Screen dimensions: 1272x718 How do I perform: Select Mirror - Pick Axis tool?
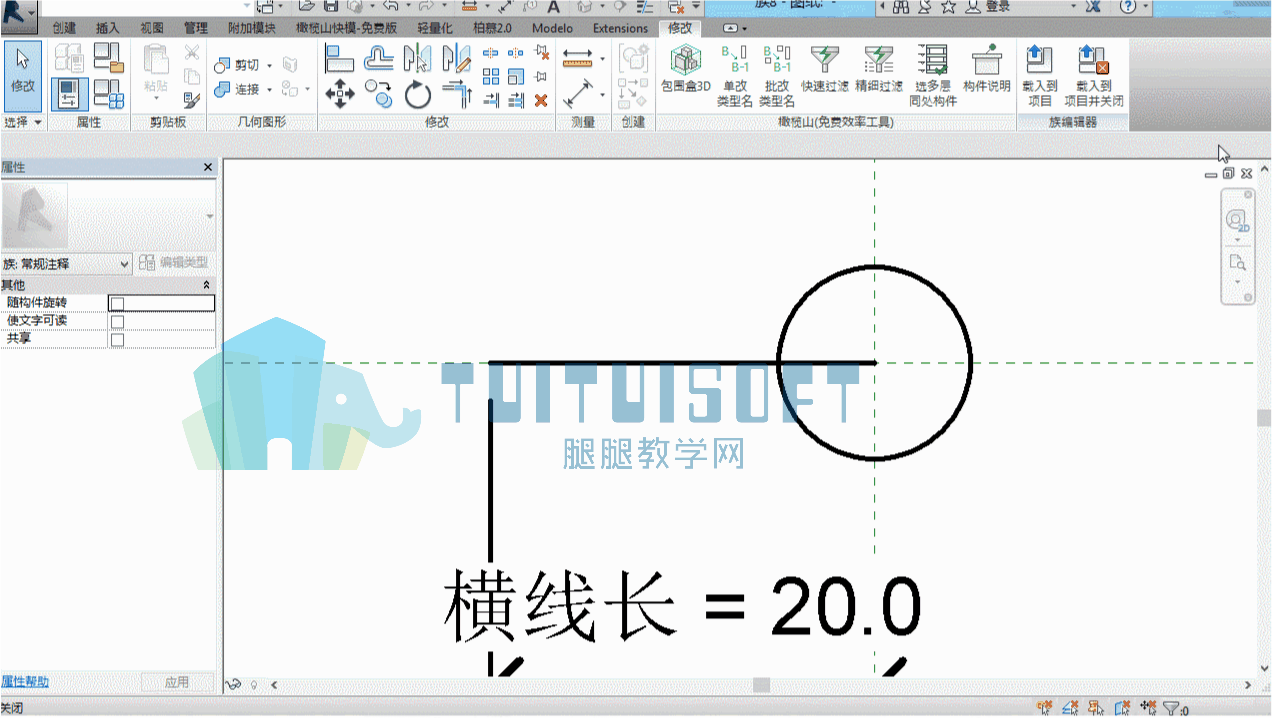[x=417, y=58]
